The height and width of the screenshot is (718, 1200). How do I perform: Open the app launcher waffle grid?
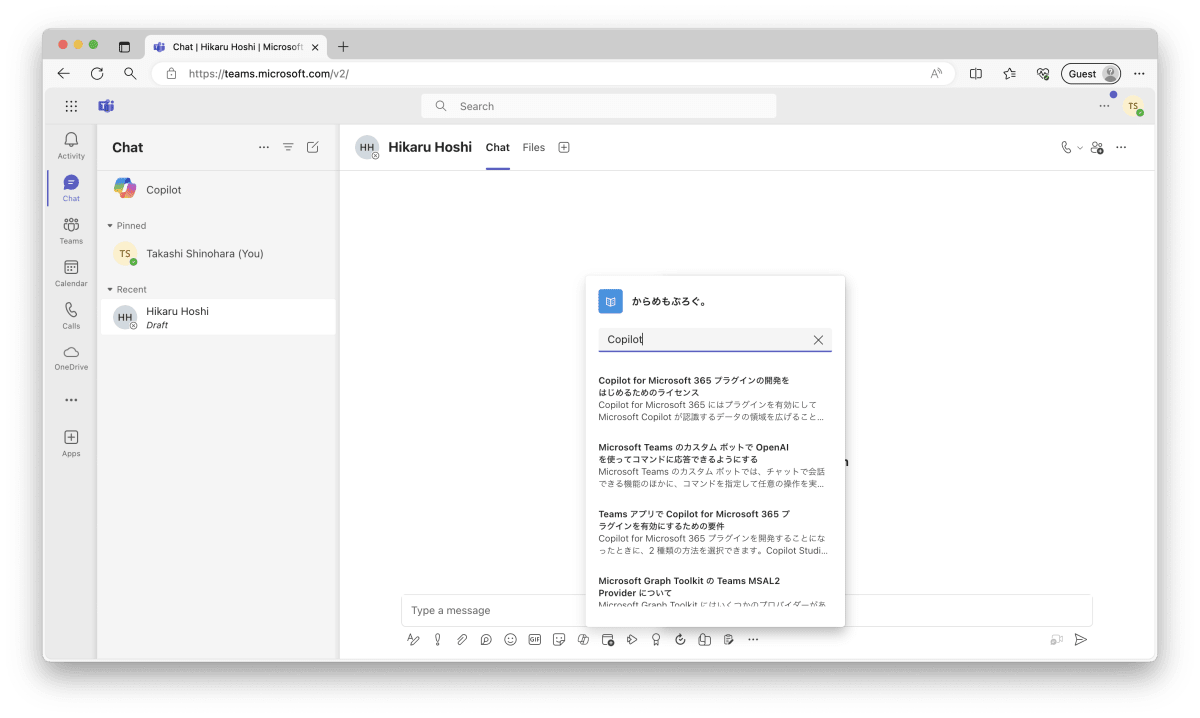point(71,106)
